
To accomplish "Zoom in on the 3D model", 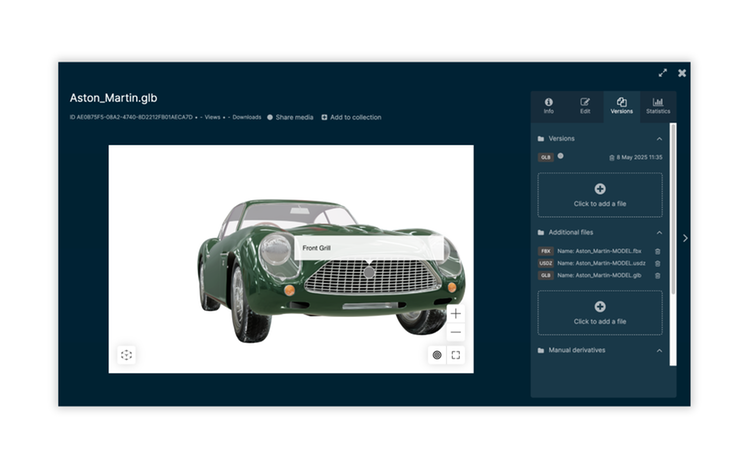I will (x=456, y=314).
